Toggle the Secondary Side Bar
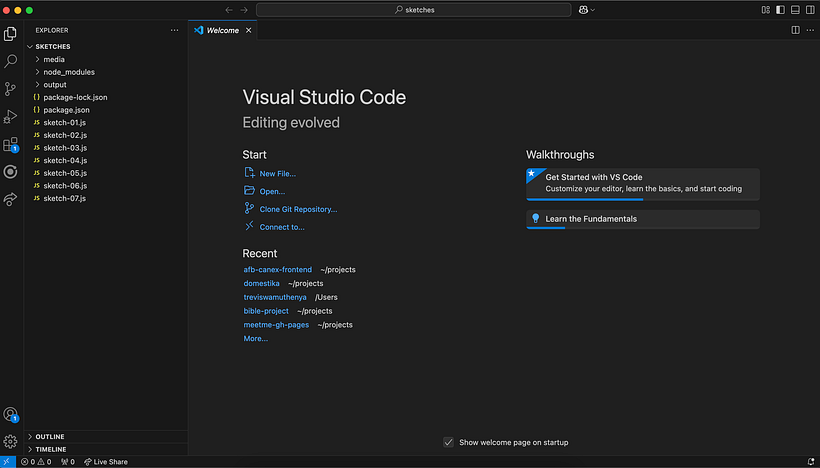 click(810, 10)
